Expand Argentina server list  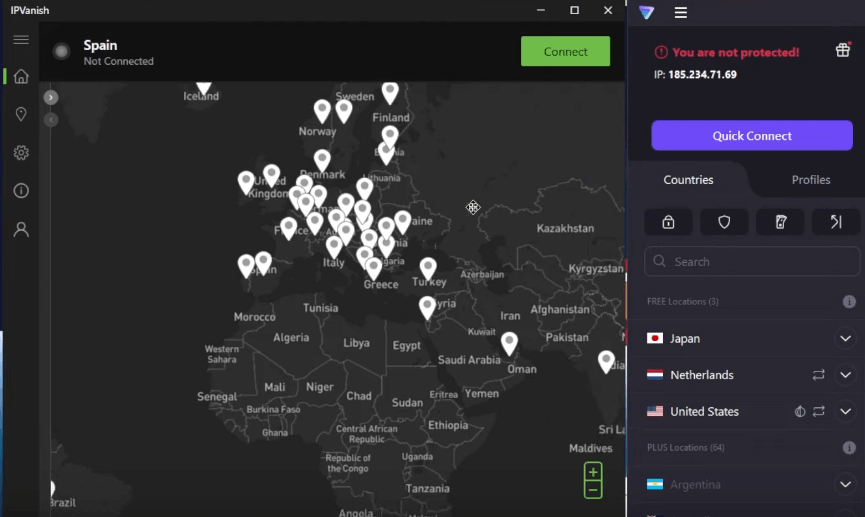[846, 484]
